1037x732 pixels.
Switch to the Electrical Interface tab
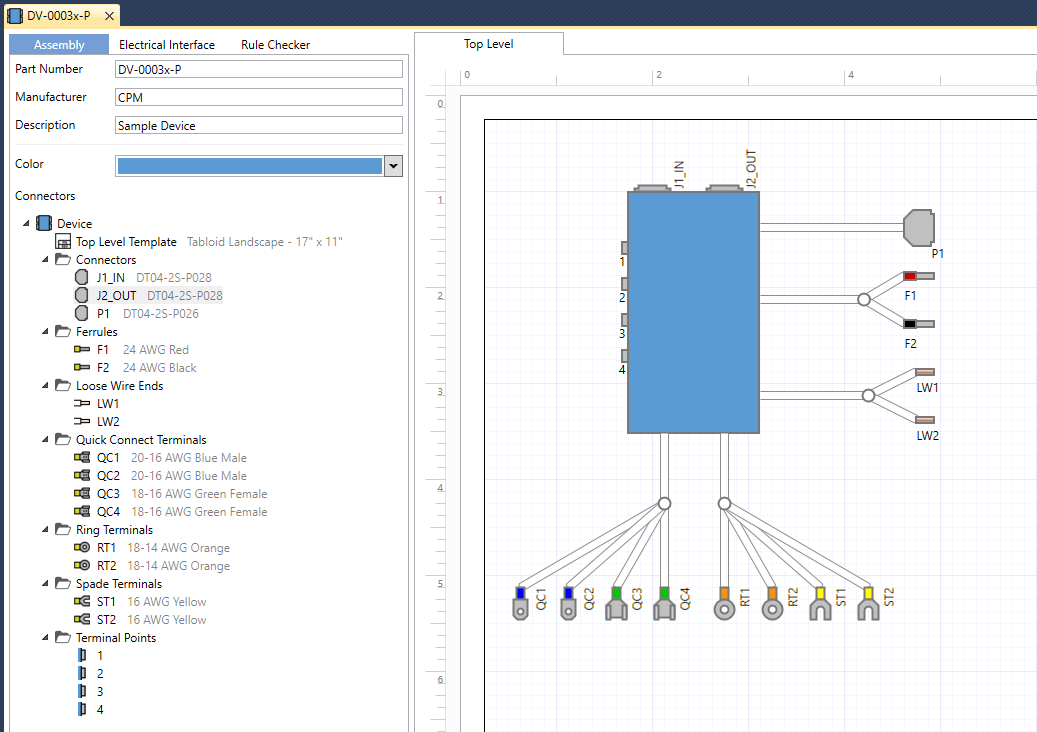pos(167,45)
